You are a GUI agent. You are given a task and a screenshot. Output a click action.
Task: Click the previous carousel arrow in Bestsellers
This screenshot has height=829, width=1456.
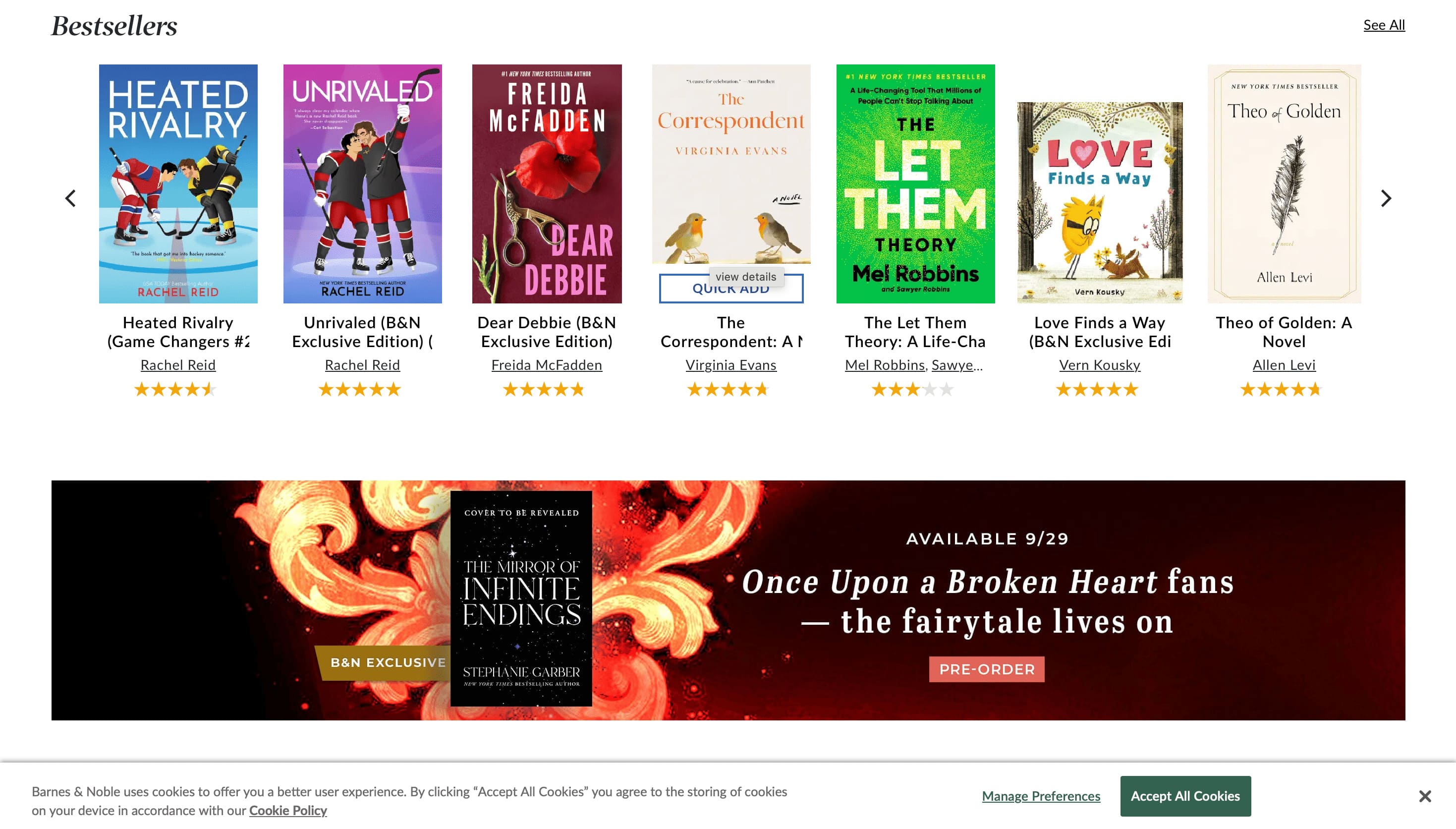coord(70,198)
